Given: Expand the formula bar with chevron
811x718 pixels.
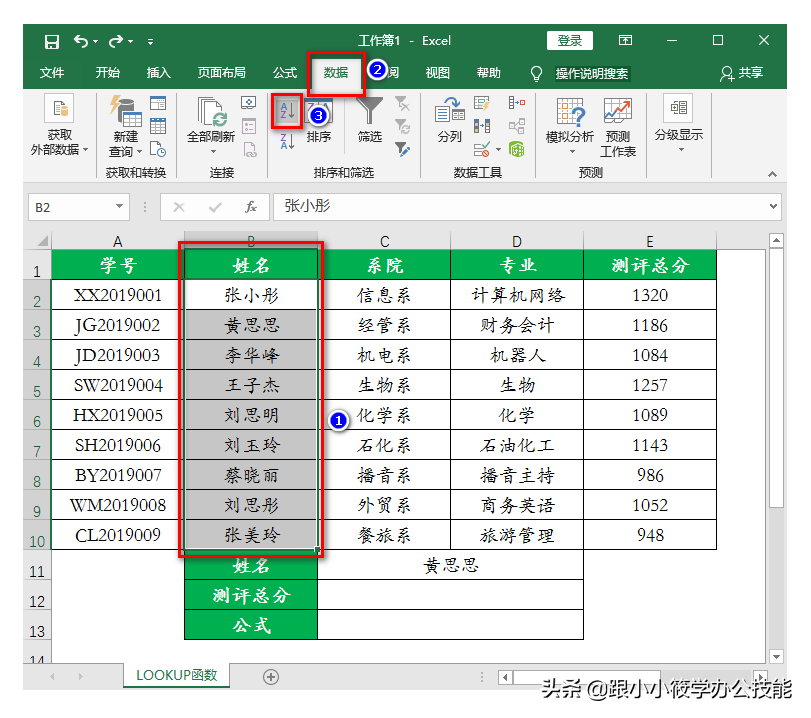Looking at the screenshot, I should click(x=773, y=206).
